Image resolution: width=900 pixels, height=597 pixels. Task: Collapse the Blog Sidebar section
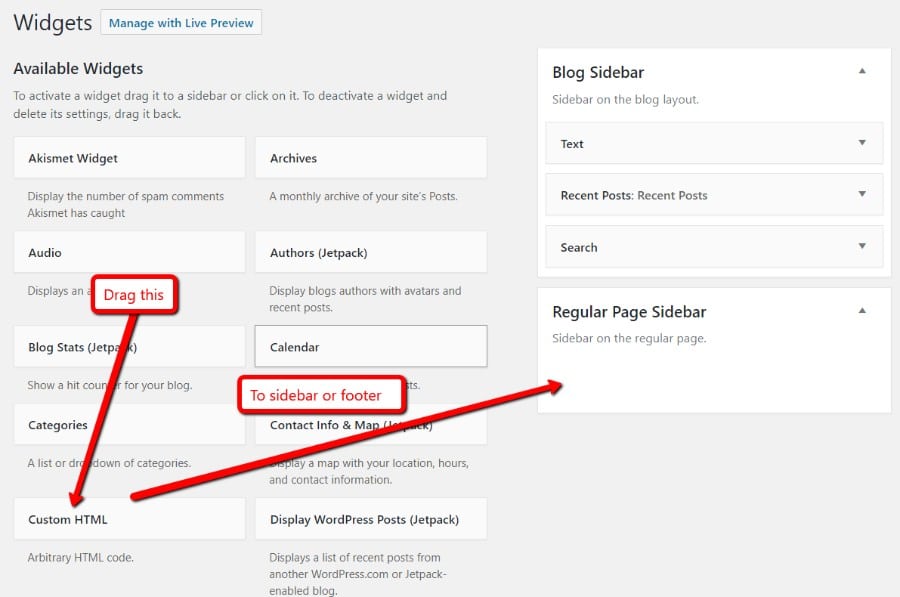pyautogui.click(x=862, y=71)
